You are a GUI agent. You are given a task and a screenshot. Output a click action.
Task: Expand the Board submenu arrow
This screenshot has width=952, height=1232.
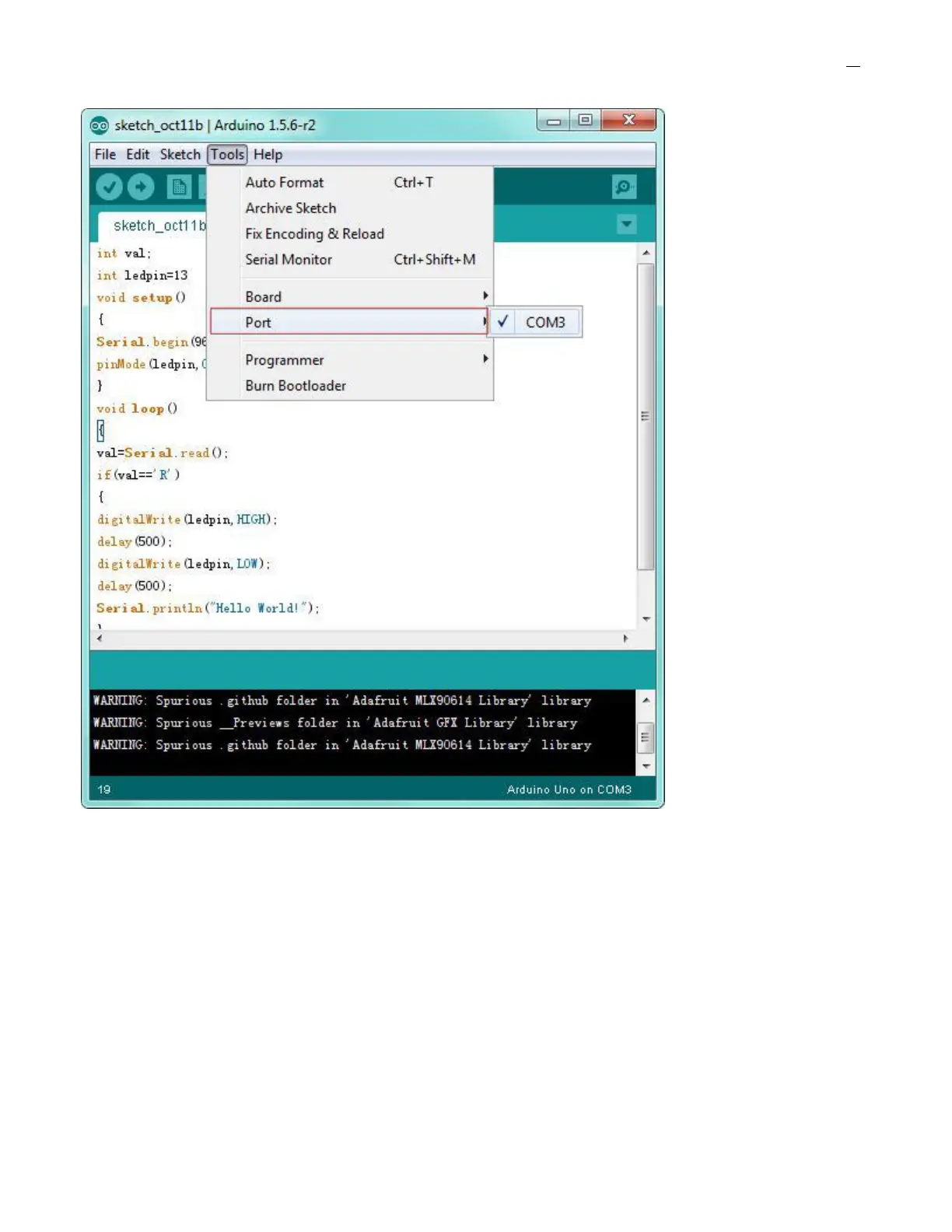tap(485, 296)
